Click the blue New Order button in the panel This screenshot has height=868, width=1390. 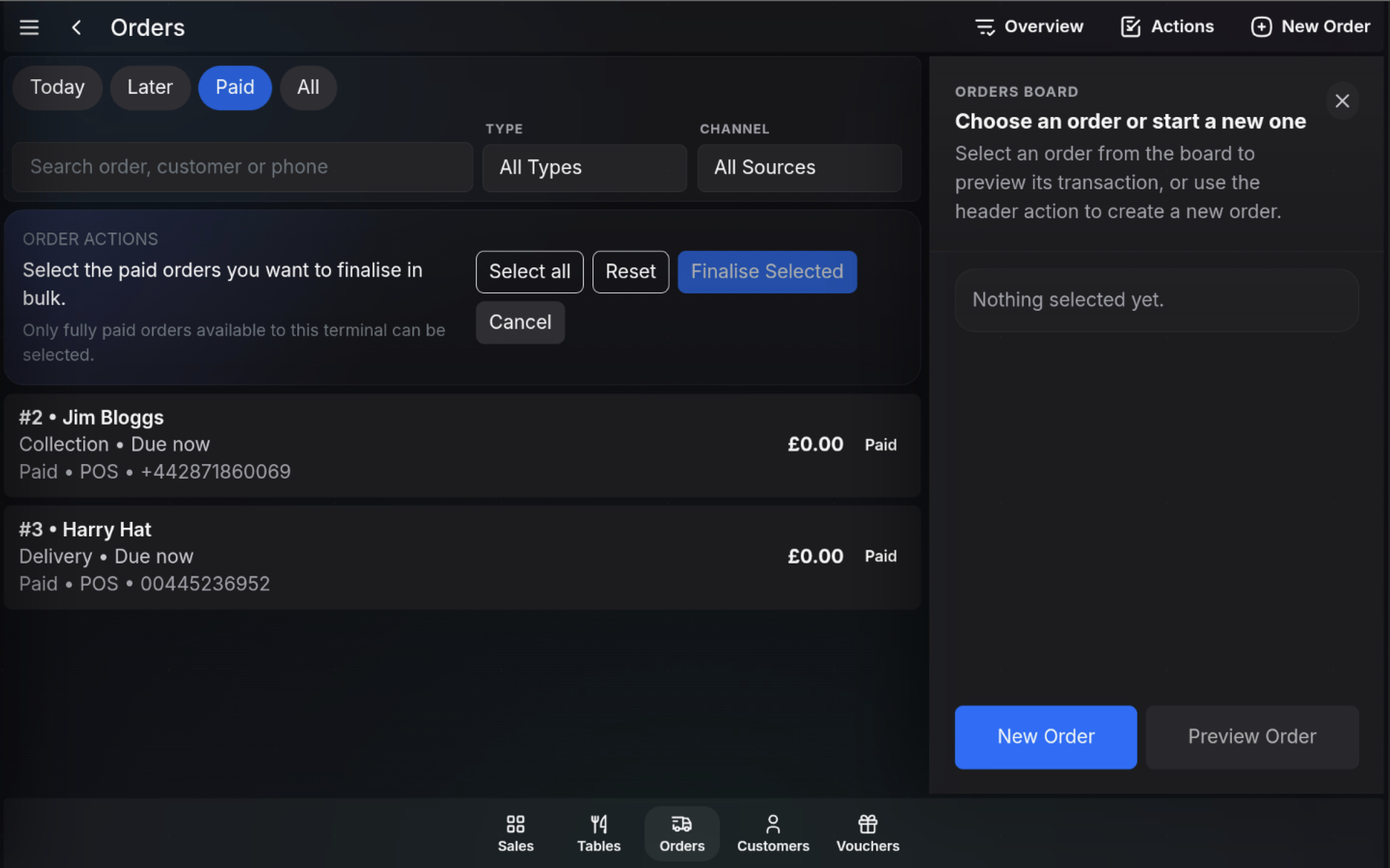pos(1045,737)
